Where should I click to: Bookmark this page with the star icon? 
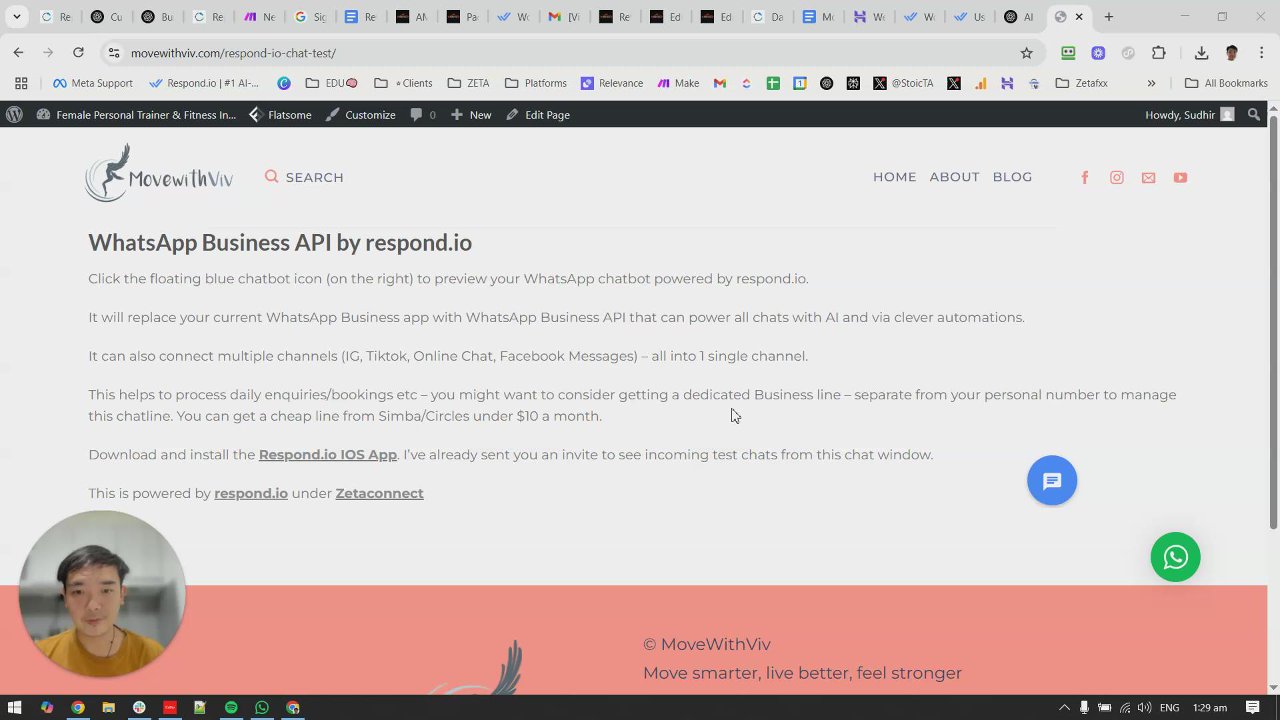[x=1026, y=53]
